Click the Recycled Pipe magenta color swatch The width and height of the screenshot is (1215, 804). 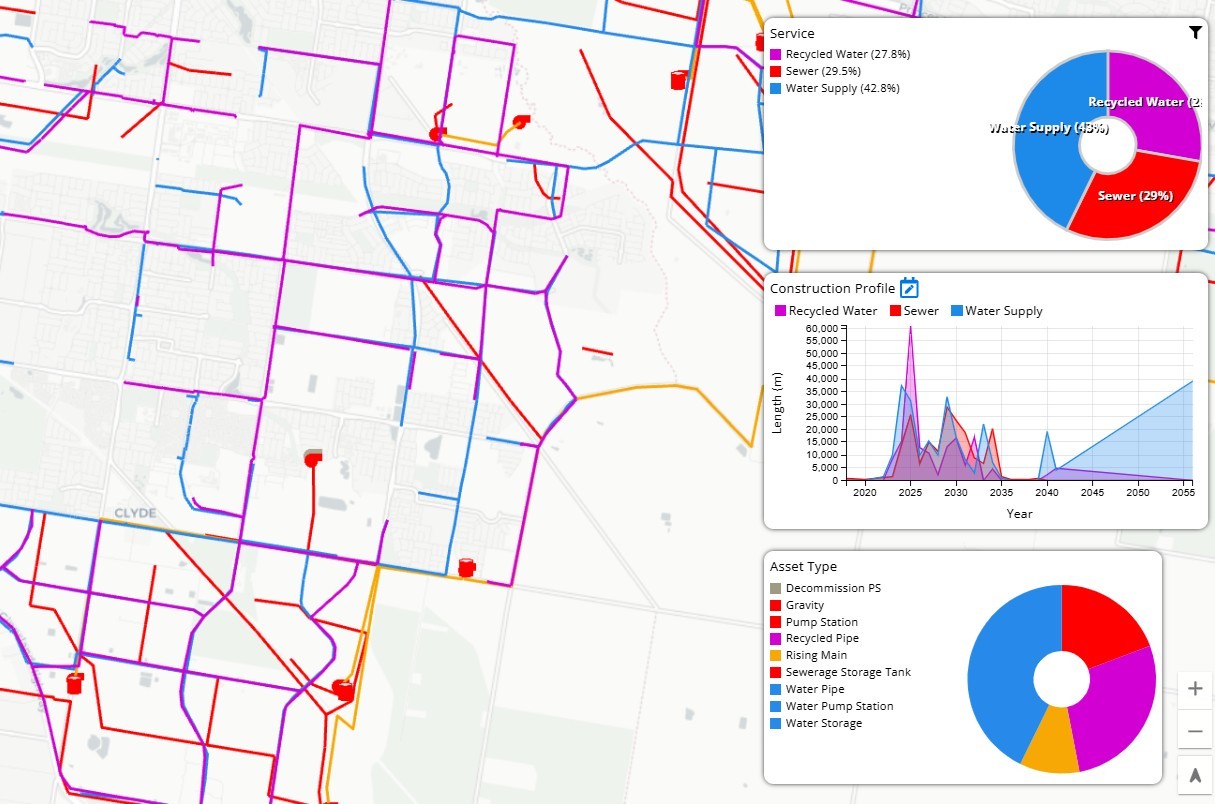click(x=775, y=638)
